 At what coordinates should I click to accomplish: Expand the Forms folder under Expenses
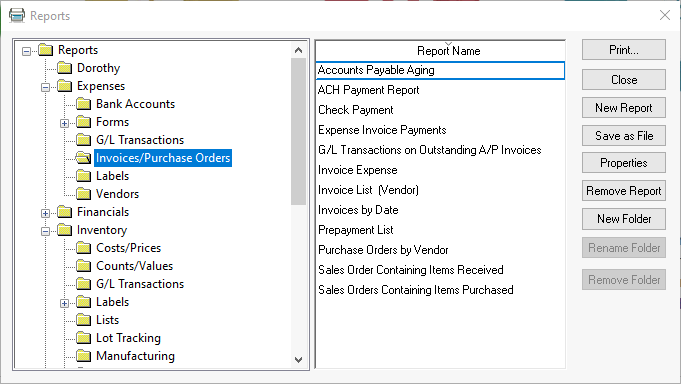click(64, 123)
